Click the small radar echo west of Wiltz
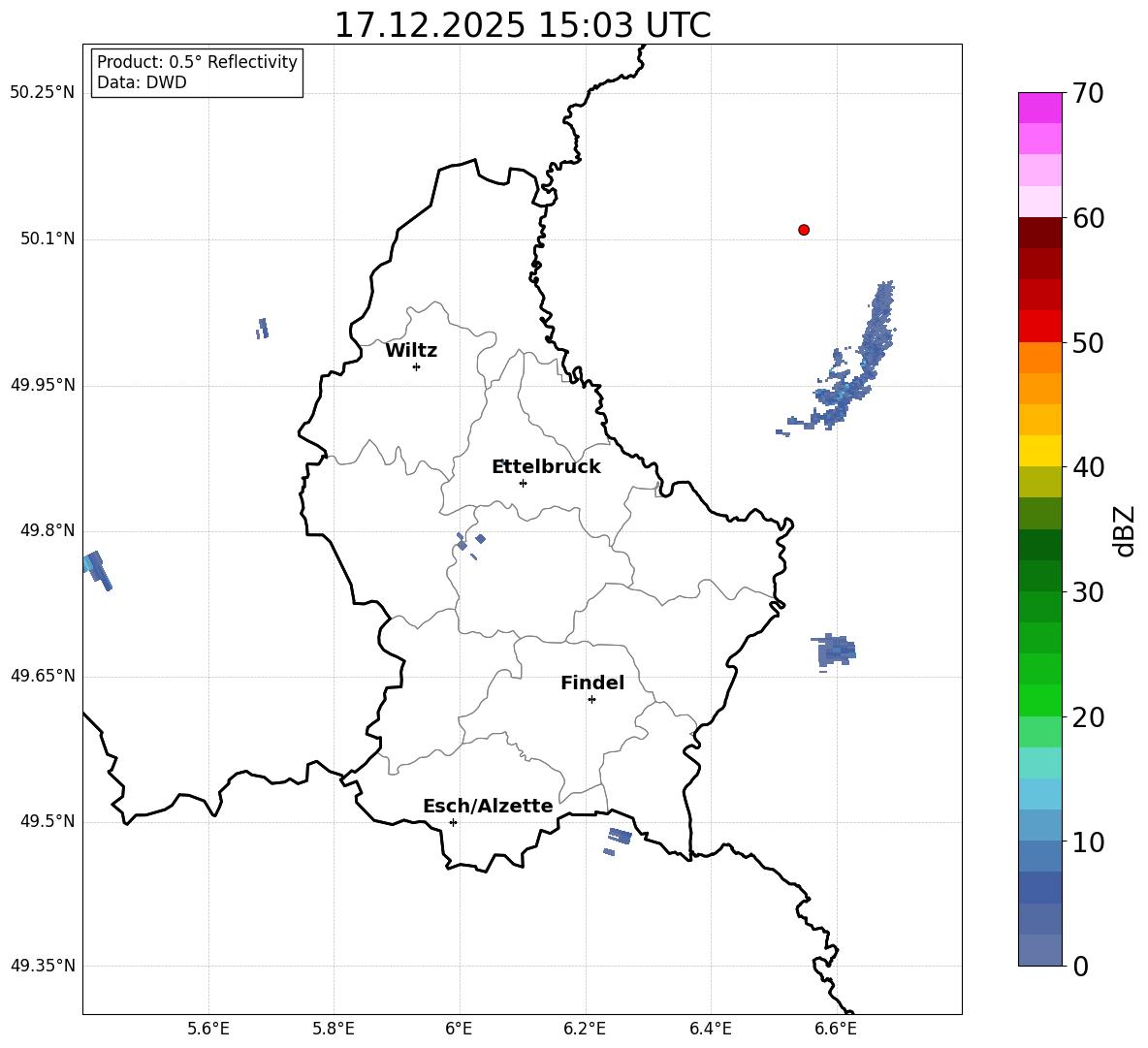This screenshot has width=1148, height=1048. [262, 328]
